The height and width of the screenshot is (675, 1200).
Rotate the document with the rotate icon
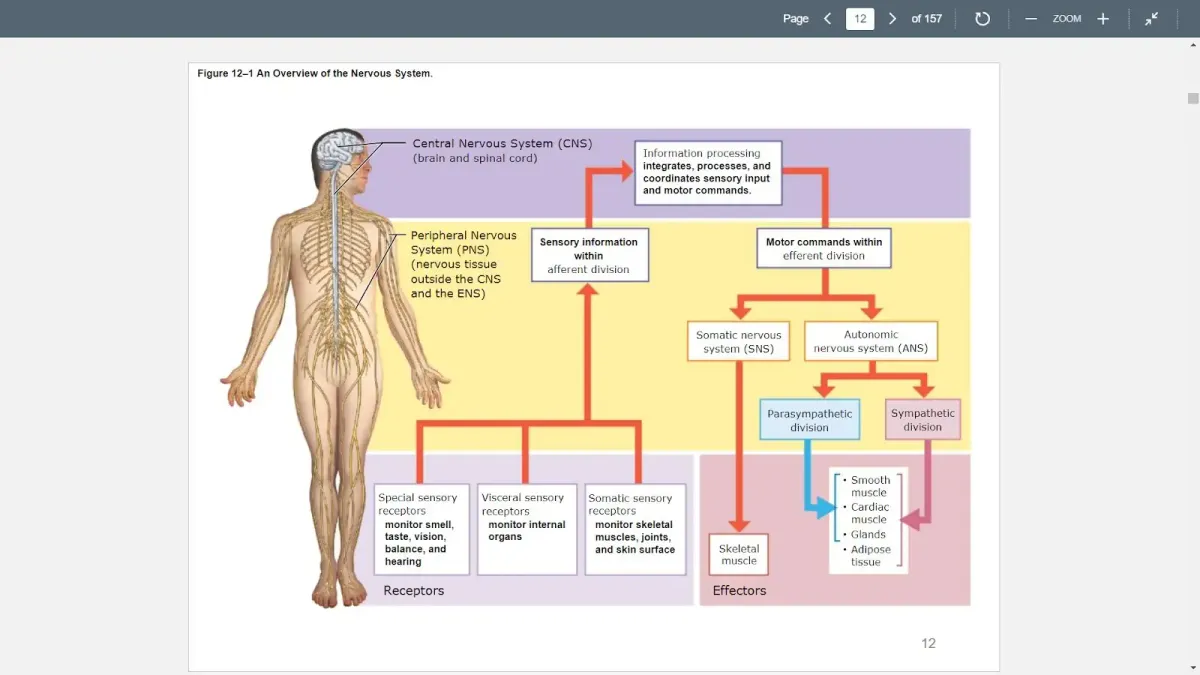[x=982, y=18]
